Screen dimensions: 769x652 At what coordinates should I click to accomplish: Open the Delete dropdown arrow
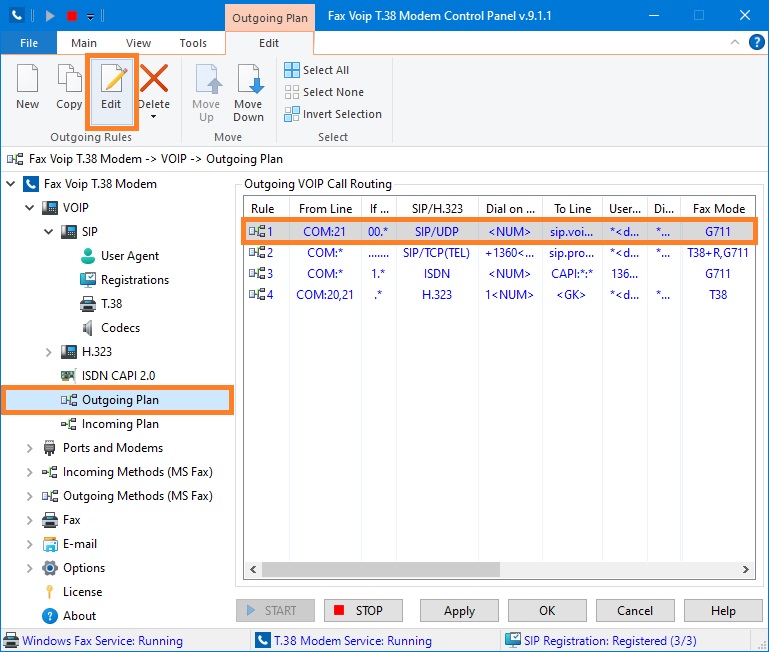154,117
